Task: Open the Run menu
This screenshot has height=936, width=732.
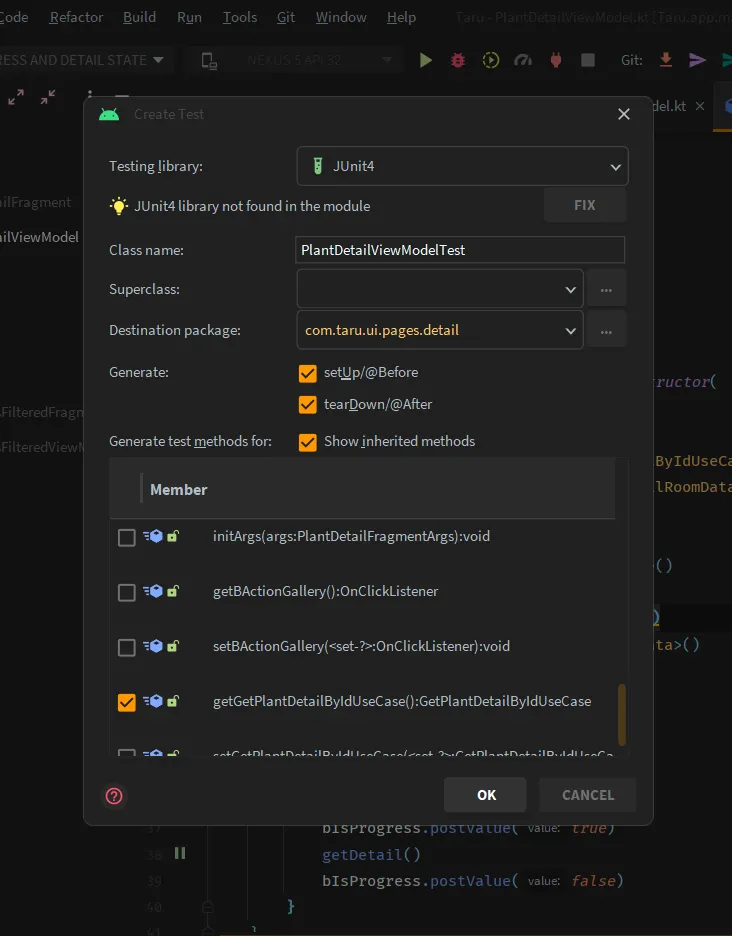Action: (x=189, y=17)
